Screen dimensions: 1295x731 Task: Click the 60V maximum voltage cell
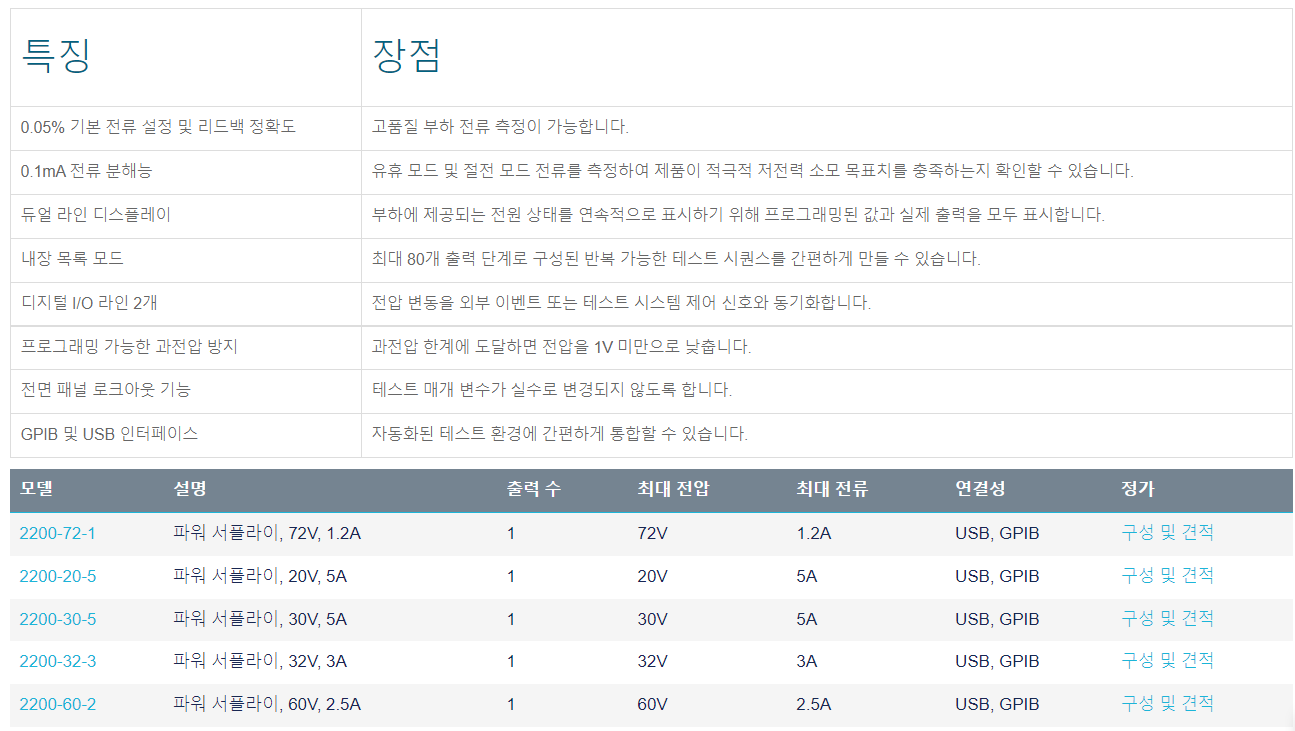(652, 705)
